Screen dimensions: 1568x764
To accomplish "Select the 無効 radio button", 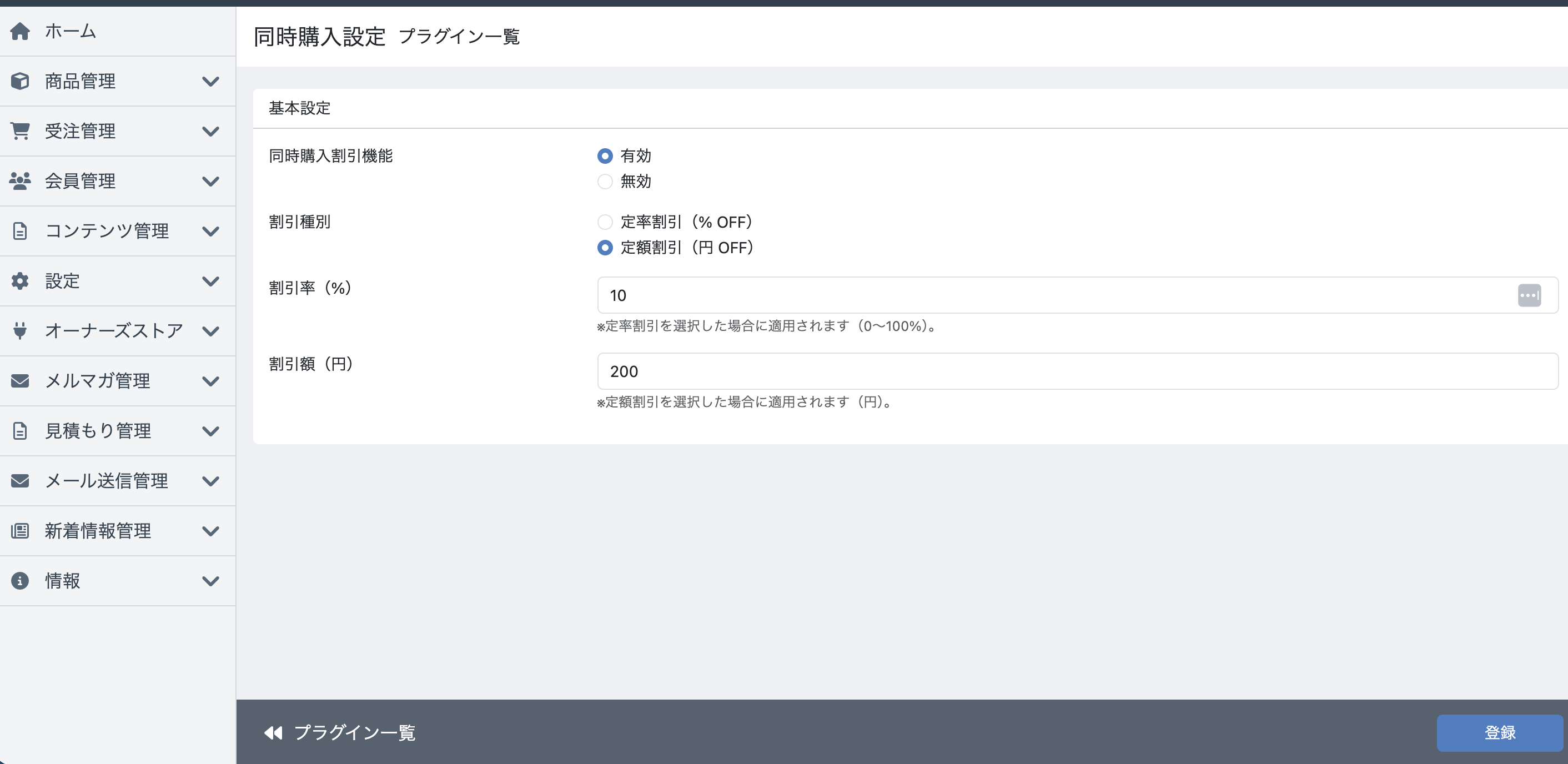I will (605, 182).
